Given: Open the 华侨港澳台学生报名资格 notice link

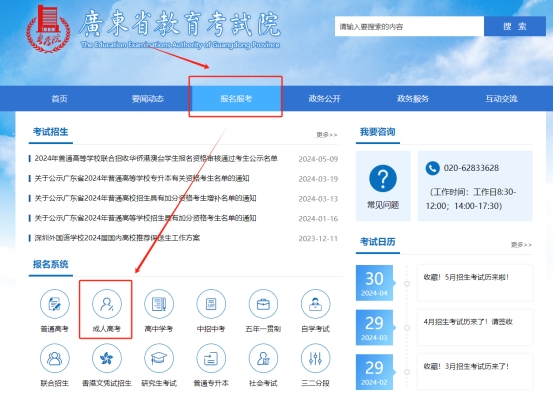Looking at the screenshot, I should pos(156,158).
